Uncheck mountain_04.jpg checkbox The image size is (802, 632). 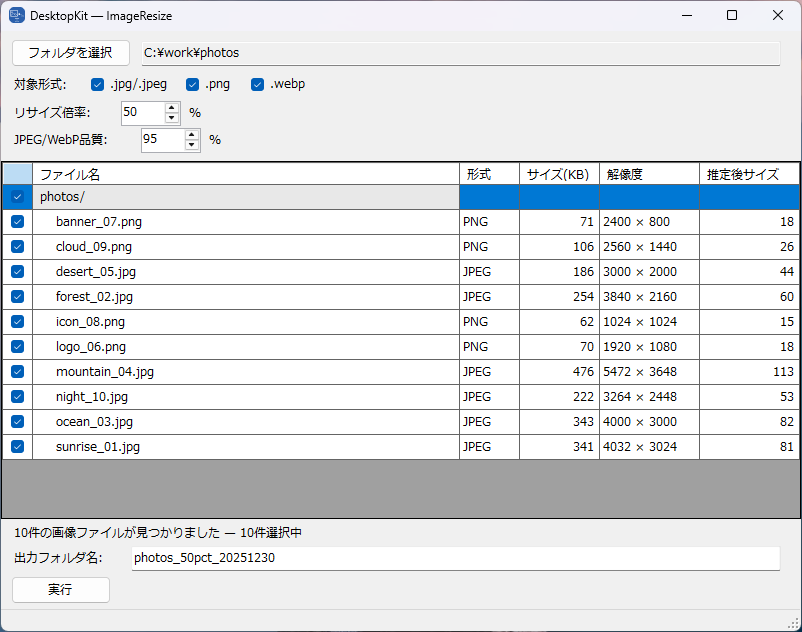coord(17,372)
